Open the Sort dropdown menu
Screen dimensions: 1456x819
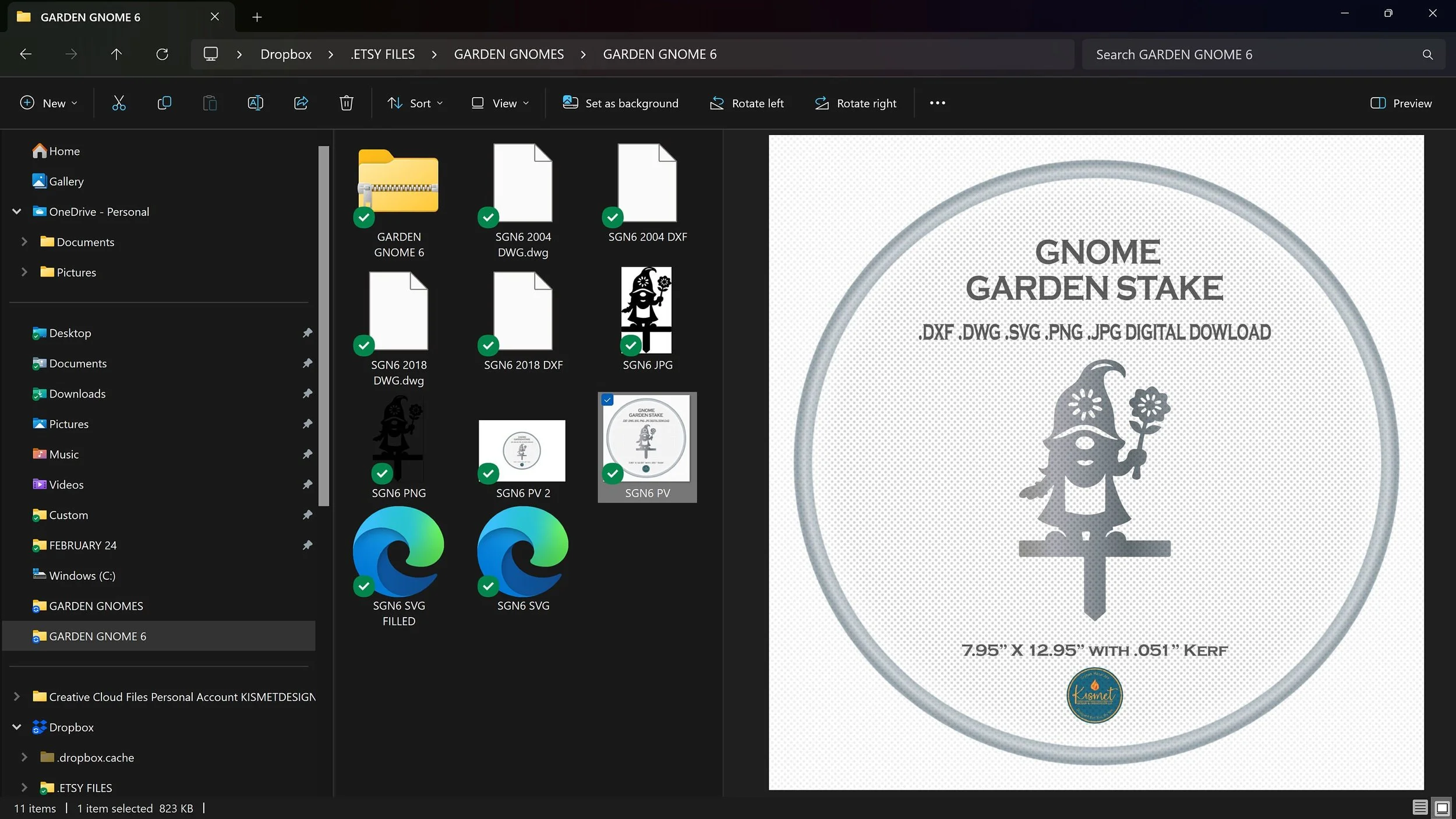[x=415, y=103]
